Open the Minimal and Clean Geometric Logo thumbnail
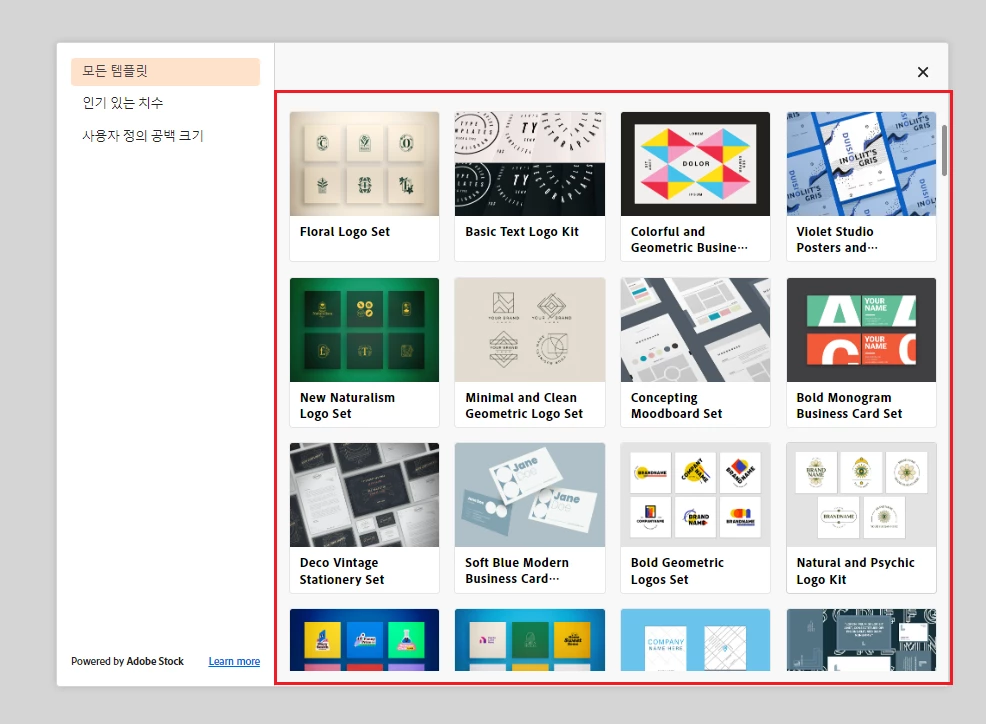Image resolution: width=986 pixels, height=724 pixels. tap(530, 330)
